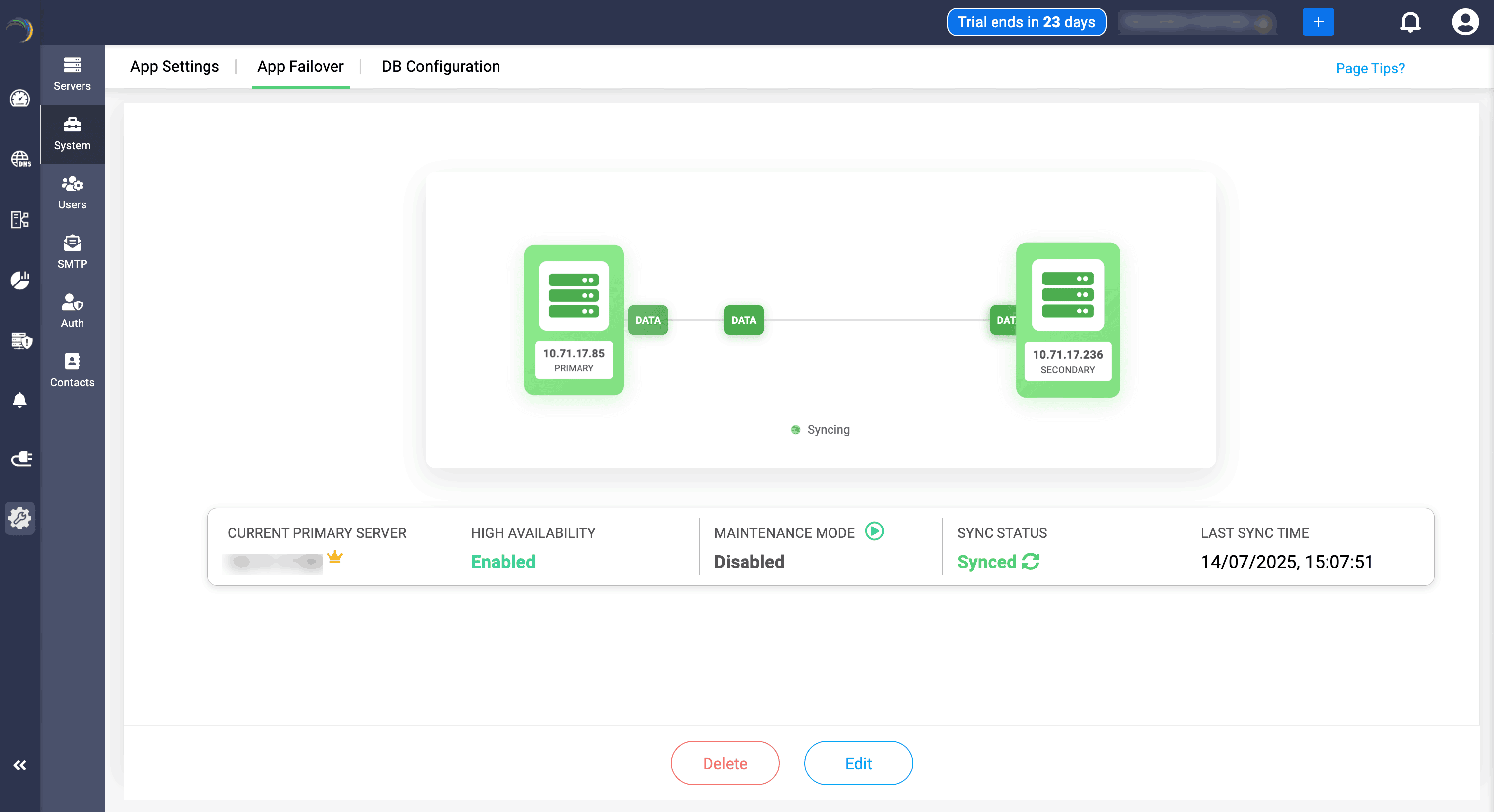Viewport: 1494px width, 812px height.
Task: Switch to DB Configuration tab
Action: click(440, 67)
